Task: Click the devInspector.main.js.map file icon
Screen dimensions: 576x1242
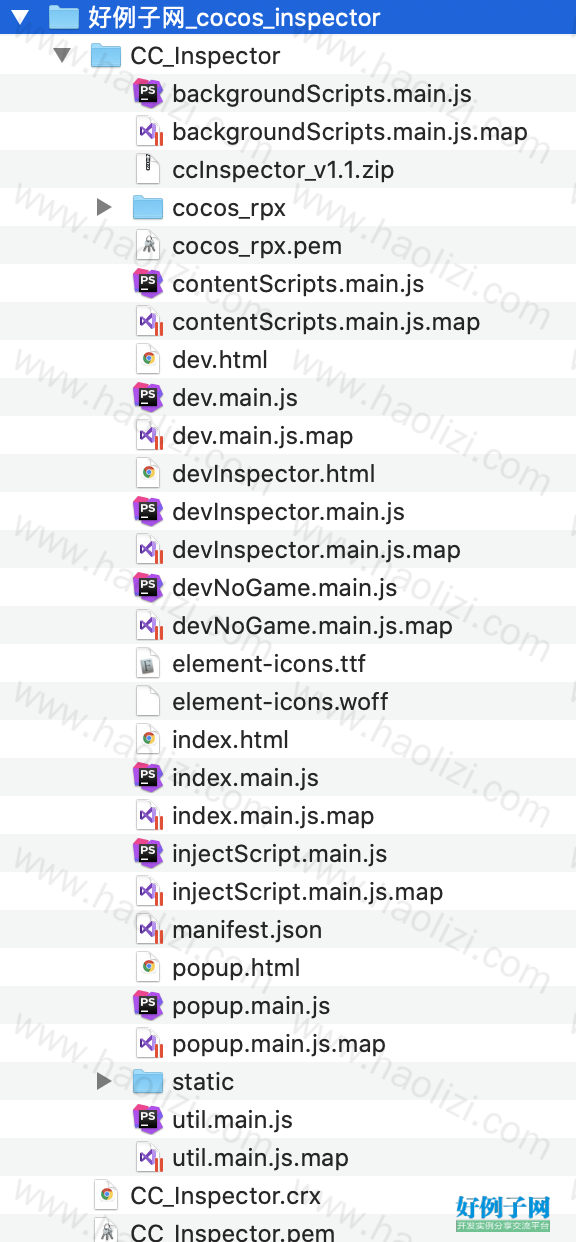Action: [148, 549]
